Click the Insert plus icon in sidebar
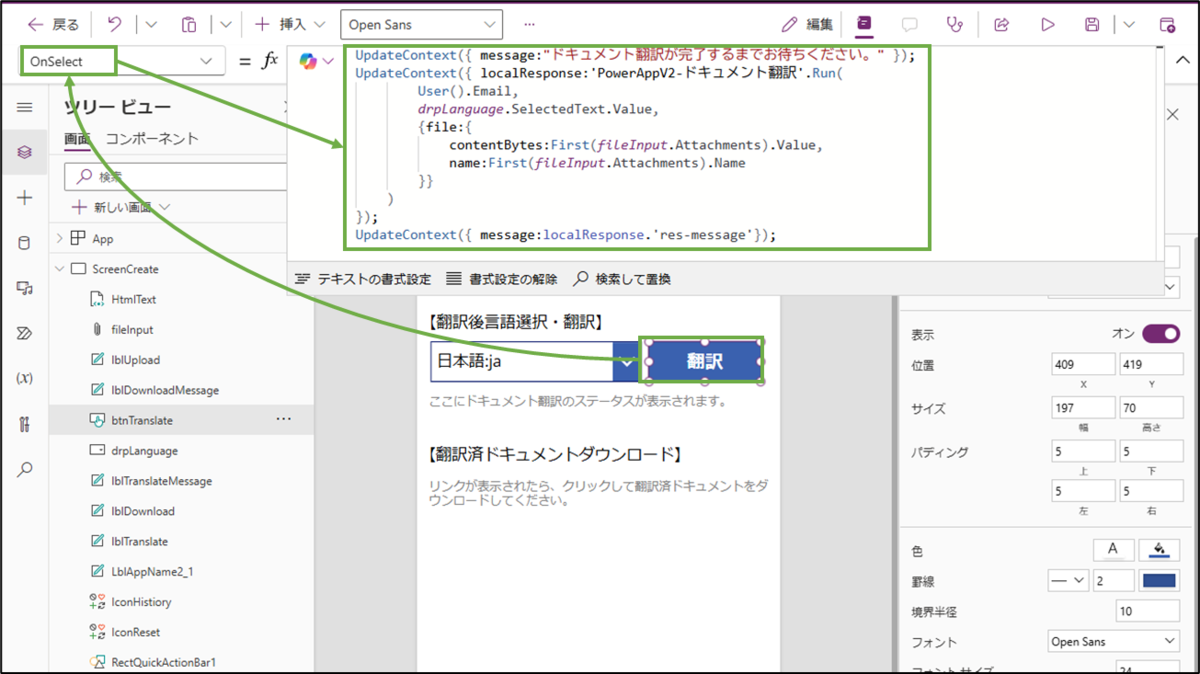This screenshot has width=1200, height=674. pyautogui.click(x=25, y=198)
